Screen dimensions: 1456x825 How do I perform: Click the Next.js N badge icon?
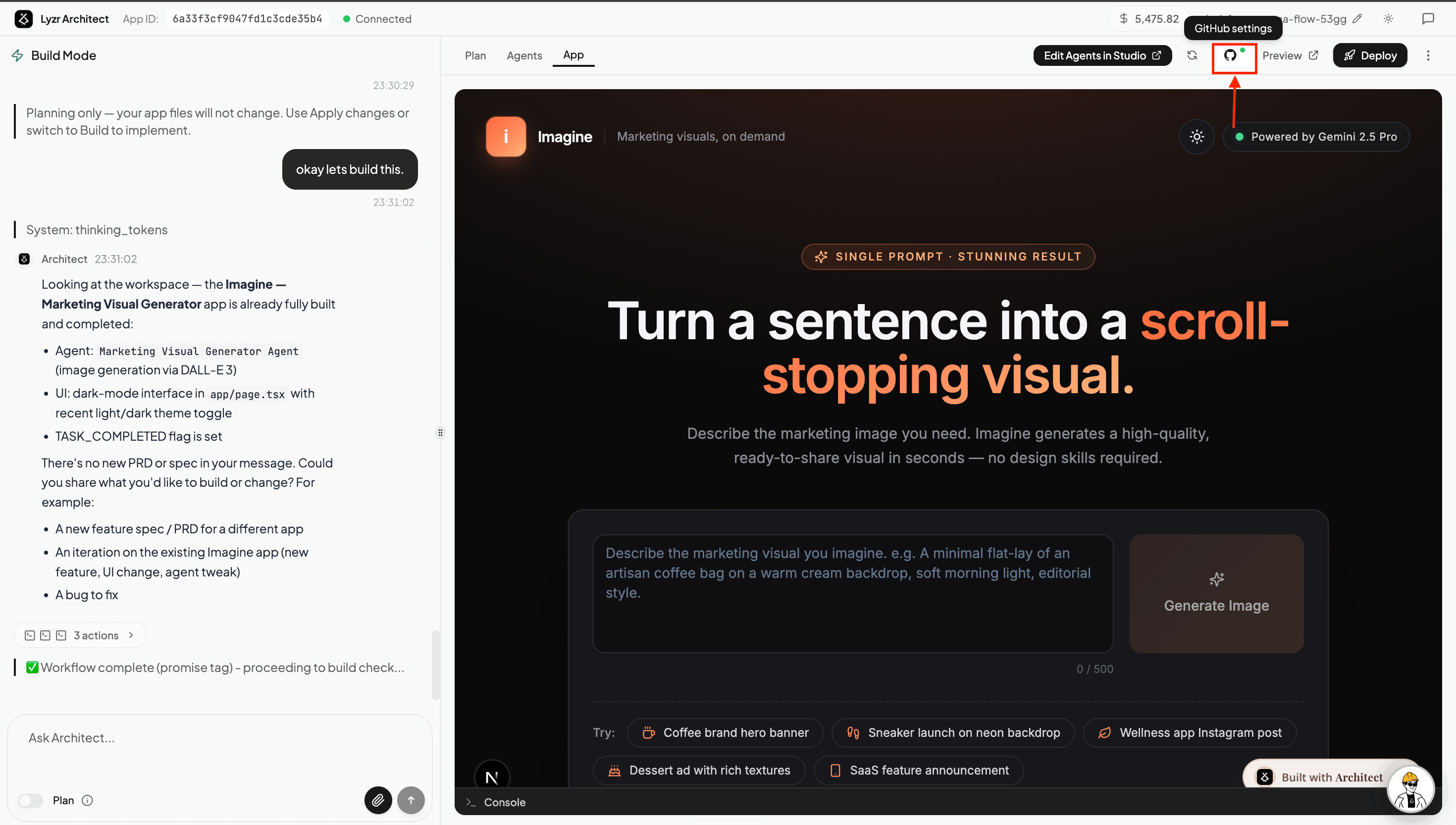coord(492,777)
